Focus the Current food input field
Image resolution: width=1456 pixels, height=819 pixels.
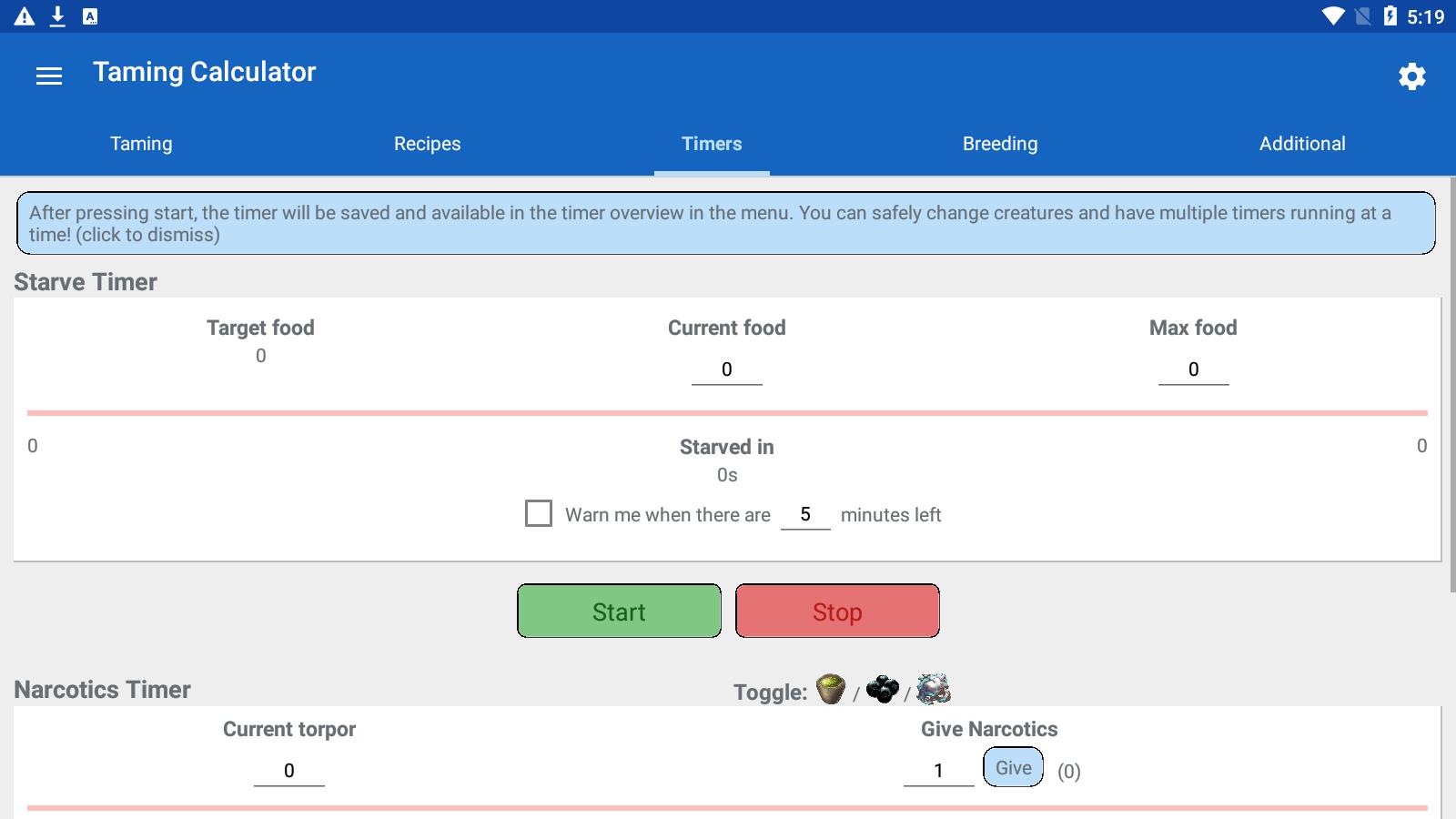(726, 369)
